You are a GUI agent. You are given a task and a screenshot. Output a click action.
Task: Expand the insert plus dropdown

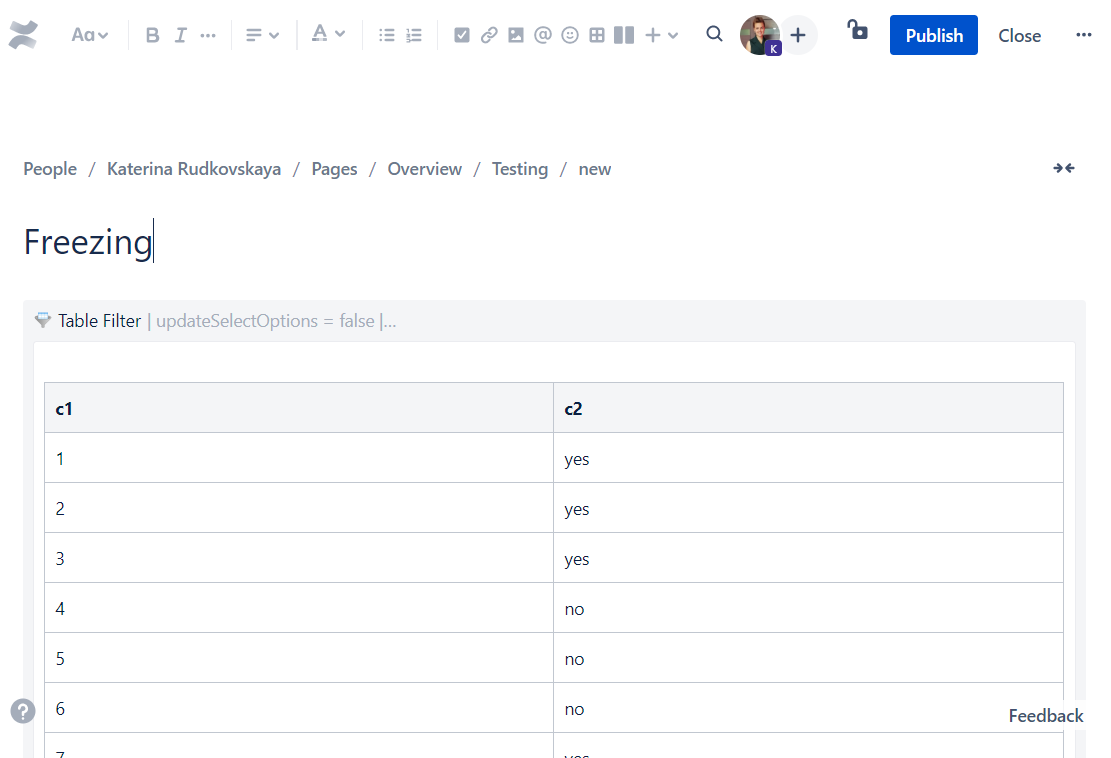656,35
